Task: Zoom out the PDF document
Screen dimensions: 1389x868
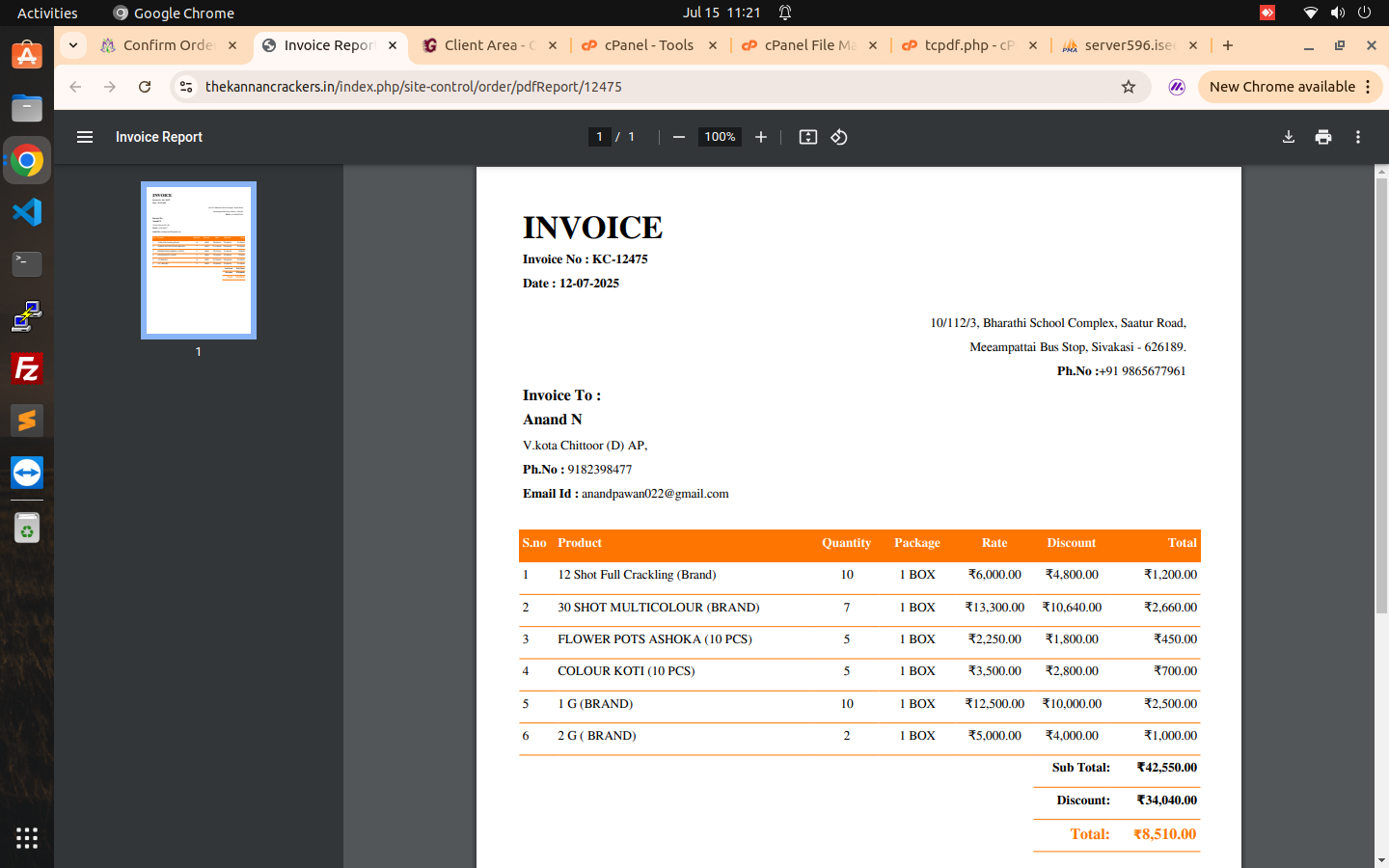Action: click(x=679, y=137)
